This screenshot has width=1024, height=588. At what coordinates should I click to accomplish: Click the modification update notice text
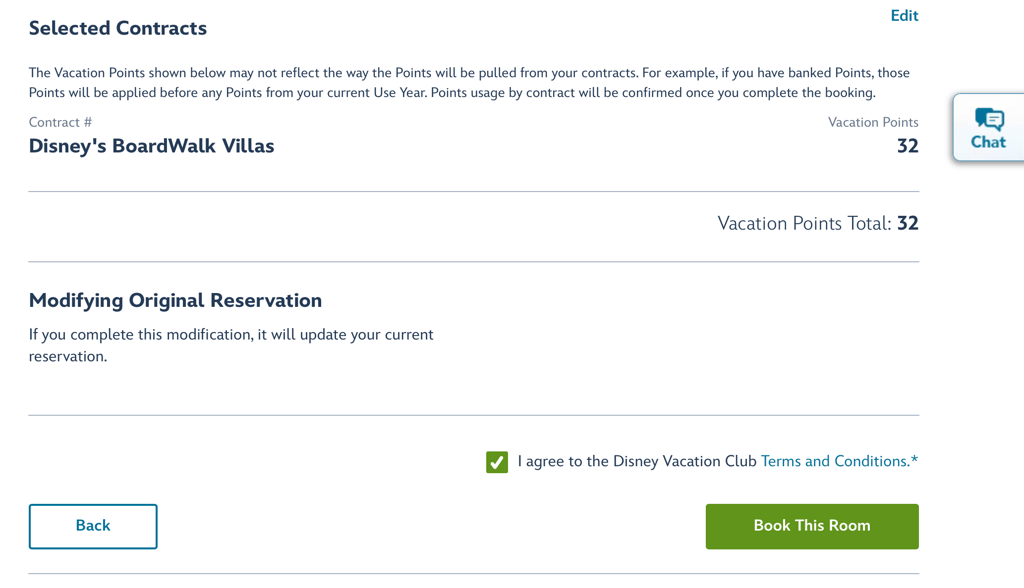231,345
